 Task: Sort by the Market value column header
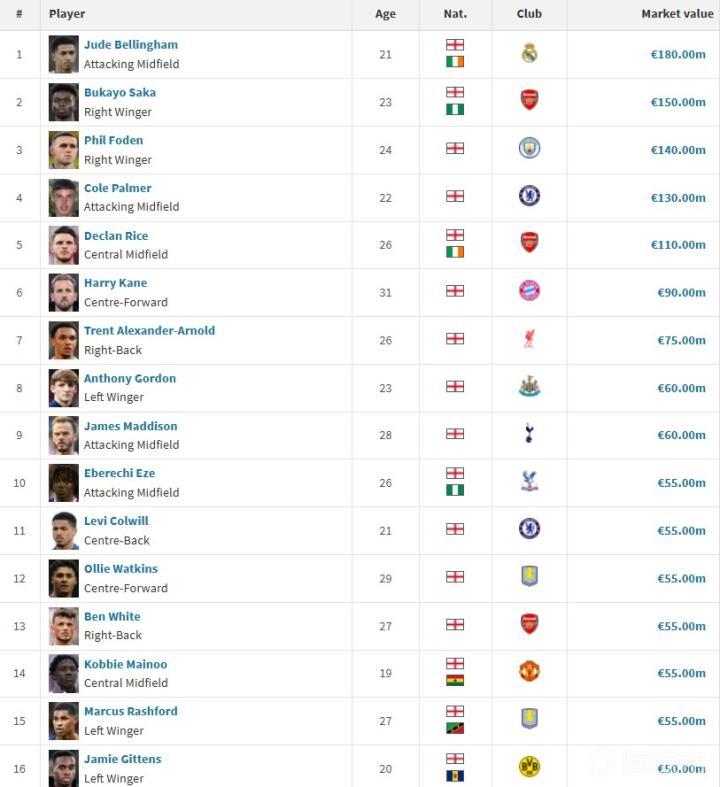(x=677, y=14)
